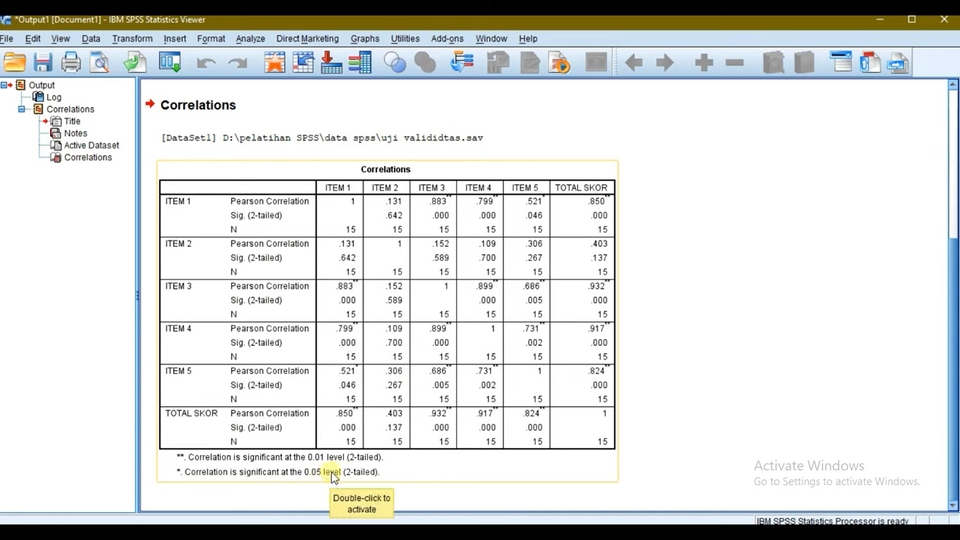The width and height of the screenshot is (960, 540).
Task: Open a file with the folder icon
Action: [x=15, y=62]
